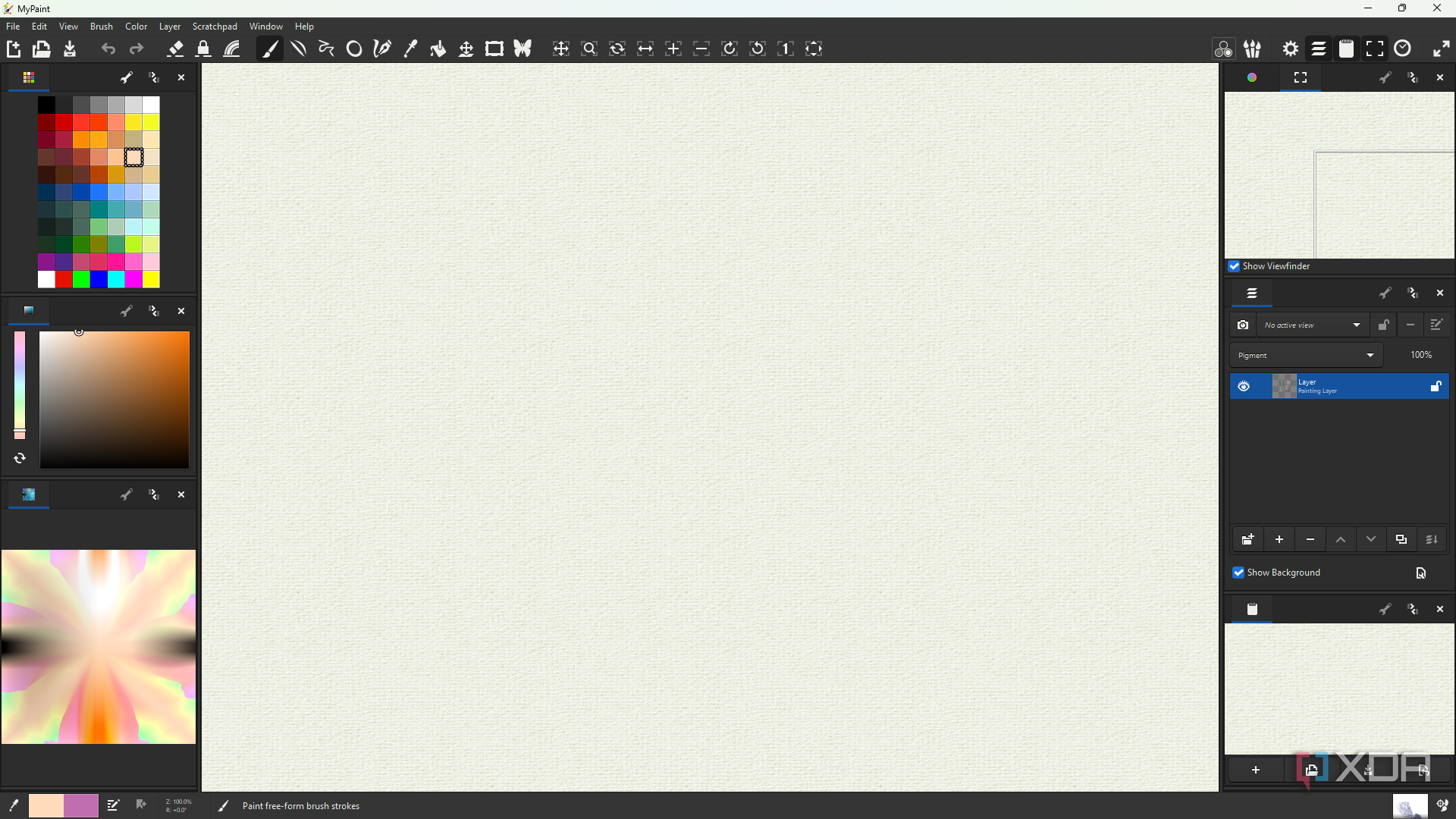The image size is (1456, 819).
Task: Save the painting with the save icon
Action: (x=70, y=49)
